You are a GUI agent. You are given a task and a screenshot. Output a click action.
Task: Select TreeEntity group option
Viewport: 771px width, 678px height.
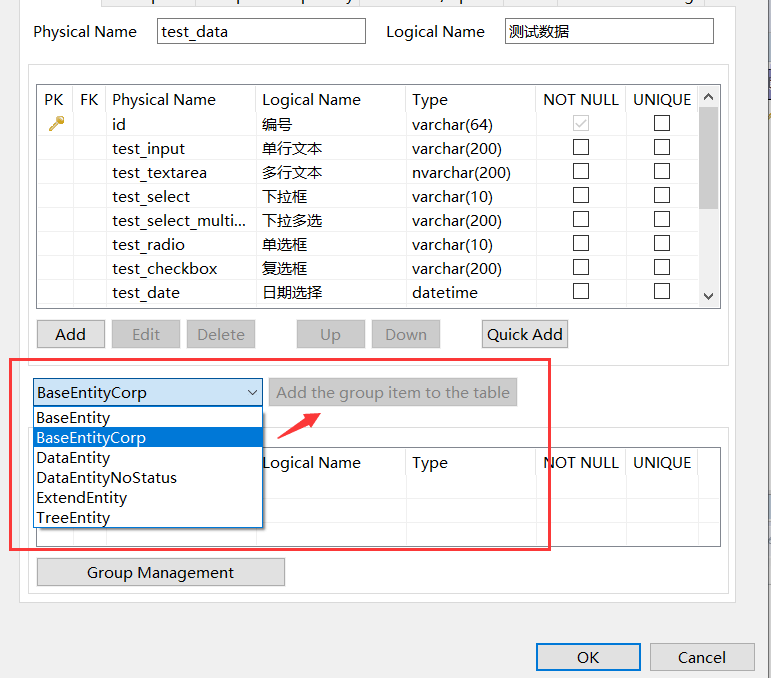click(148, 518)
